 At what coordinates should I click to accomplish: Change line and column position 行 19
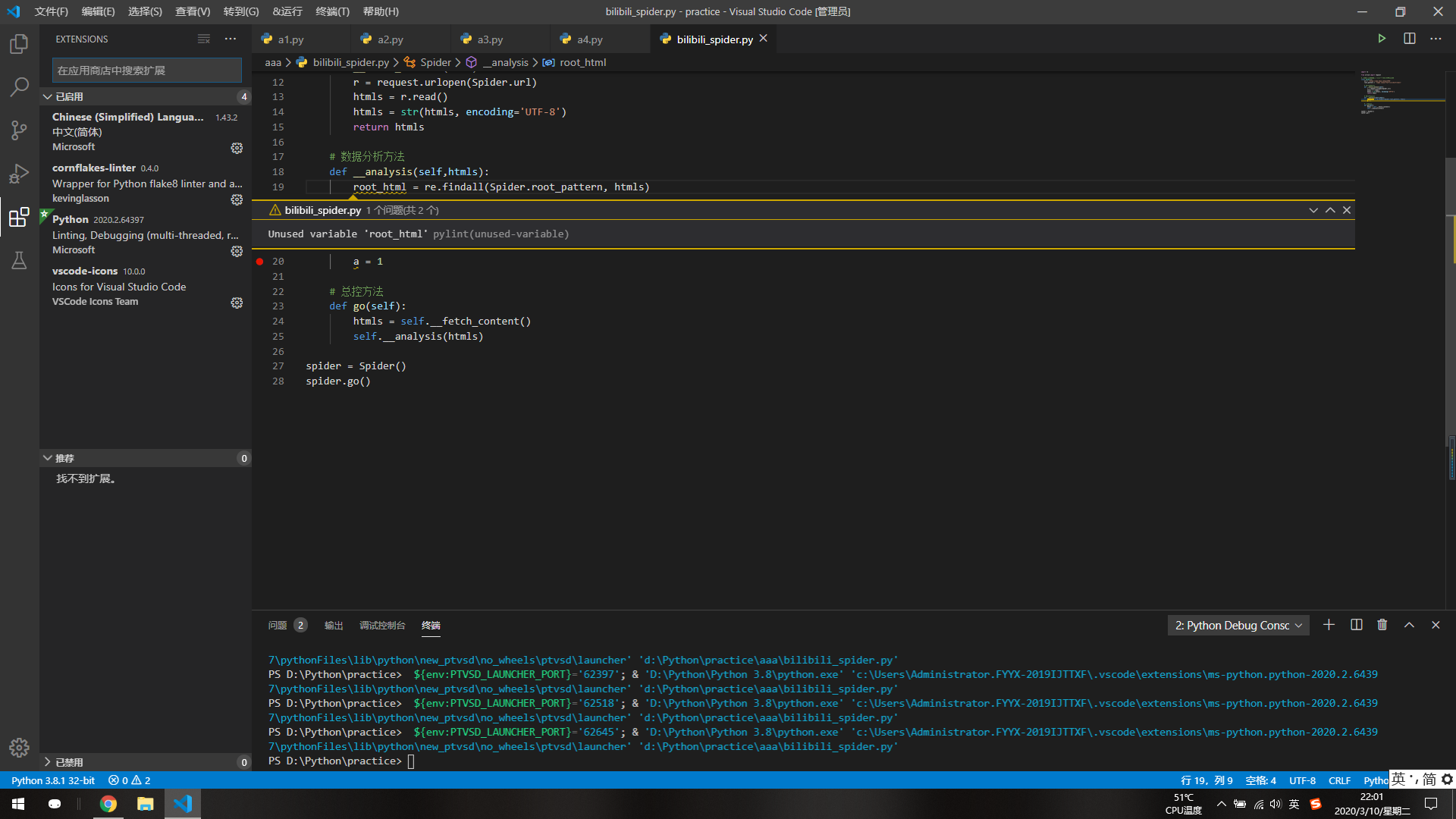1207,780
